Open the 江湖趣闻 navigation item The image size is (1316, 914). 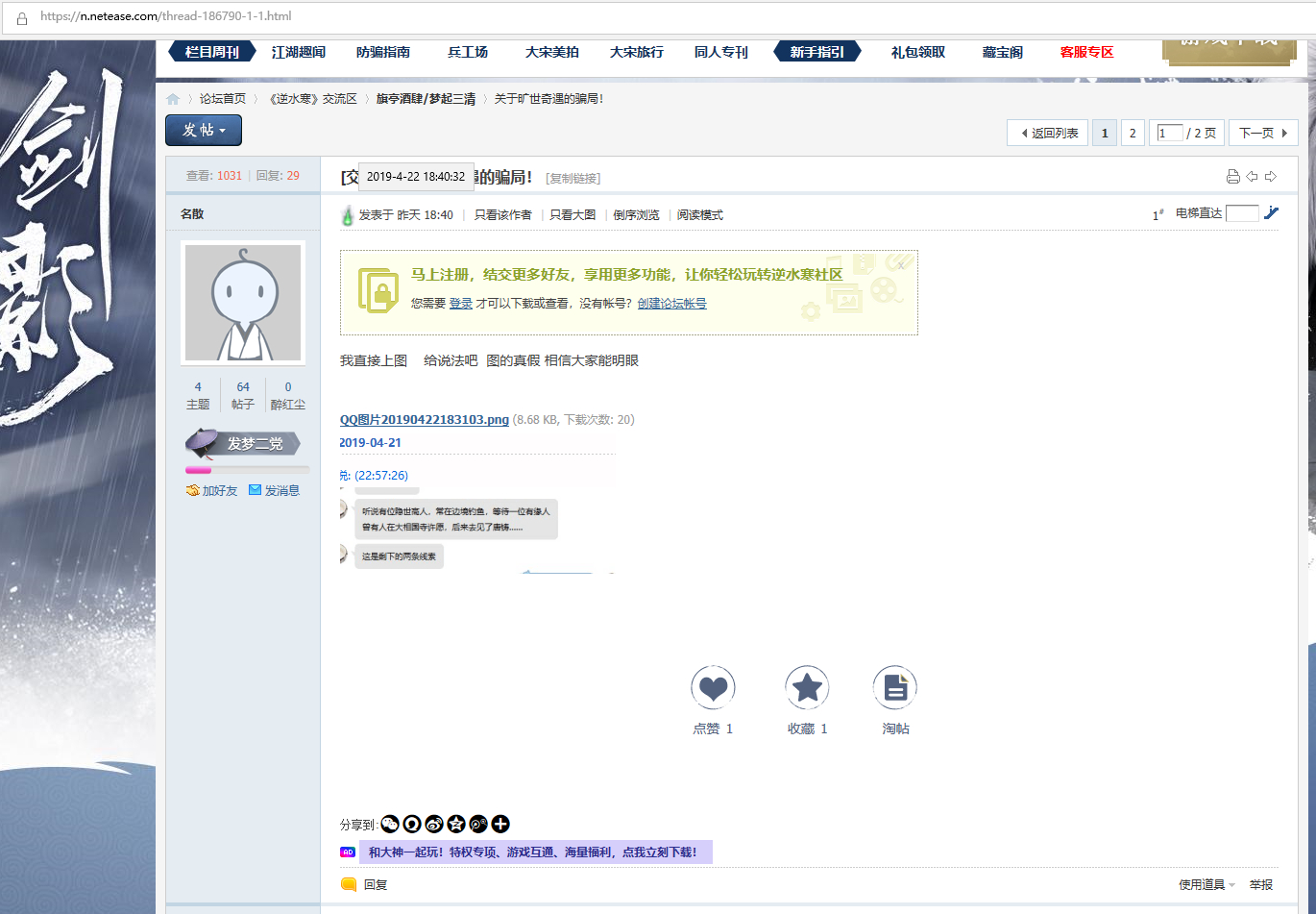tap(299, 52)
